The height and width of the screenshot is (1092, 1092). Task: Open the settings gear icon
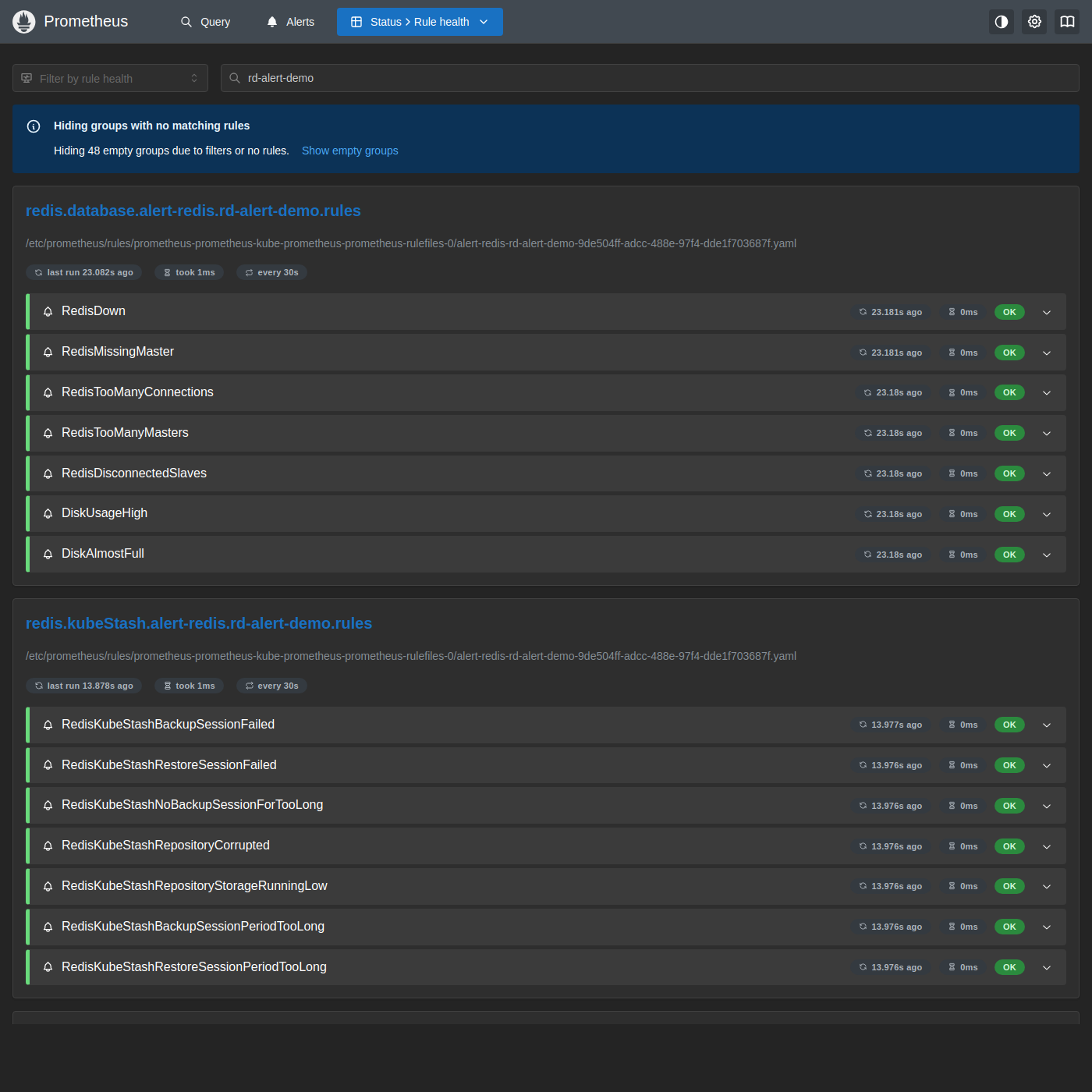(1034, 22)
